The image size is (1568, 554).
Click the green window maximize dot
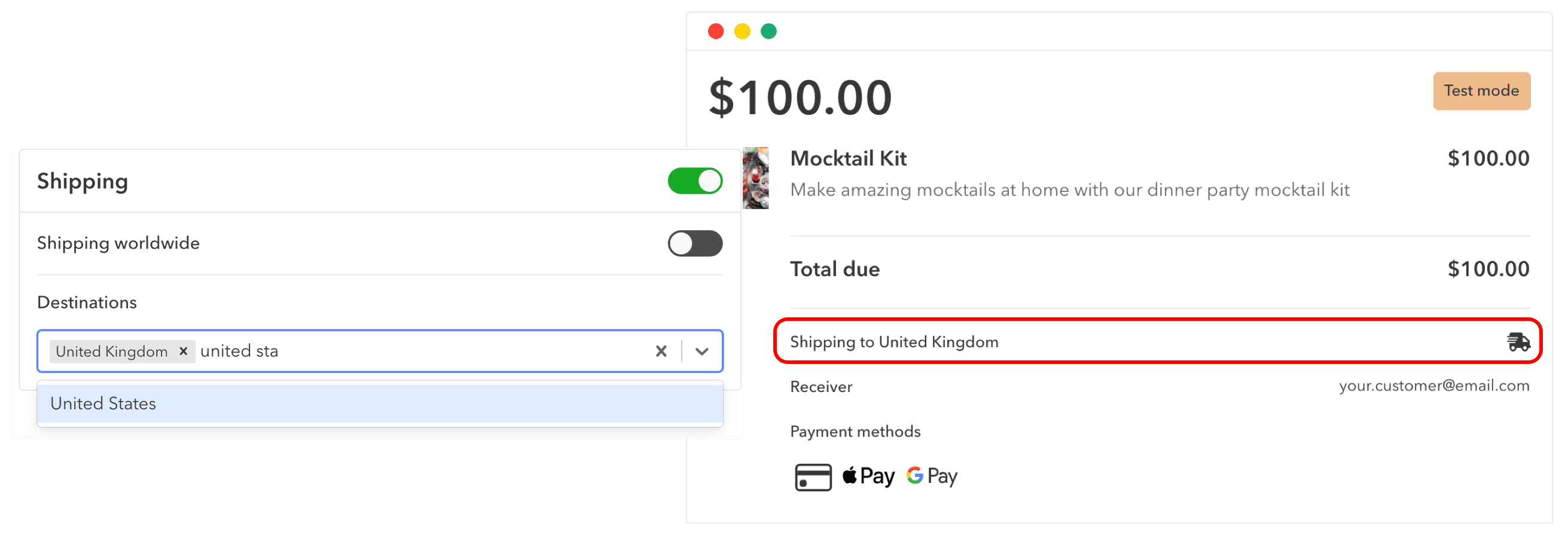[769, 31]
